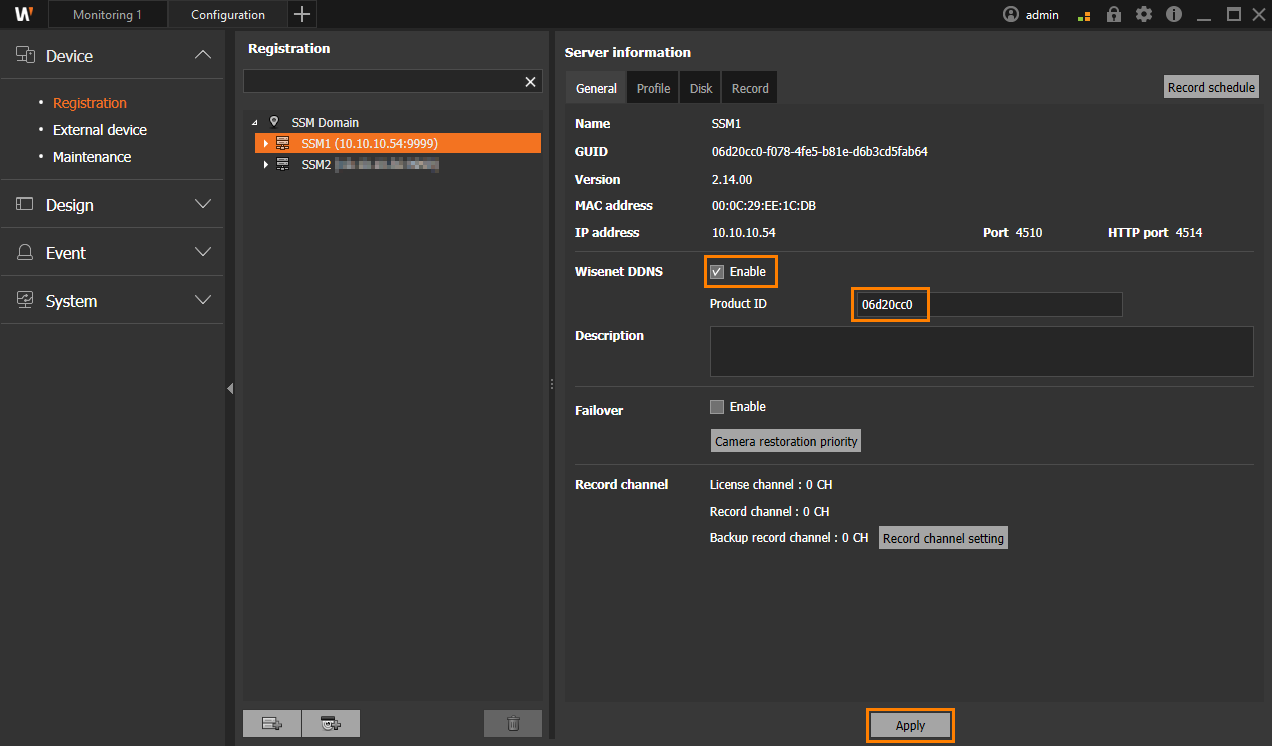The width and height of the screenshot is (1272, 746).
Task: Open the green-orange status squares indicator
Action: point(1084,16)
